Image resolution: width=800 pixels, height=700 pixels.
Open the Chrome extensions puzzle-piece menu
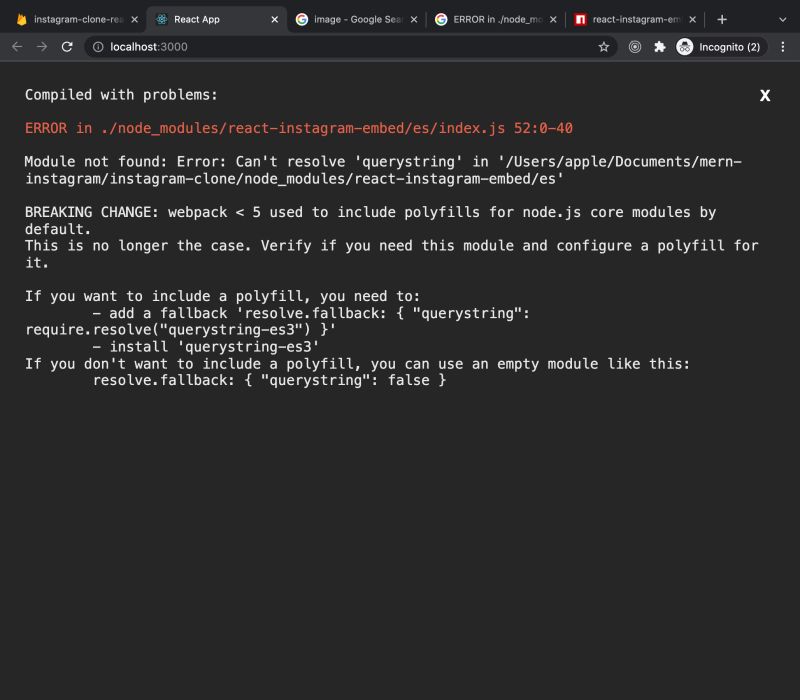660,46
